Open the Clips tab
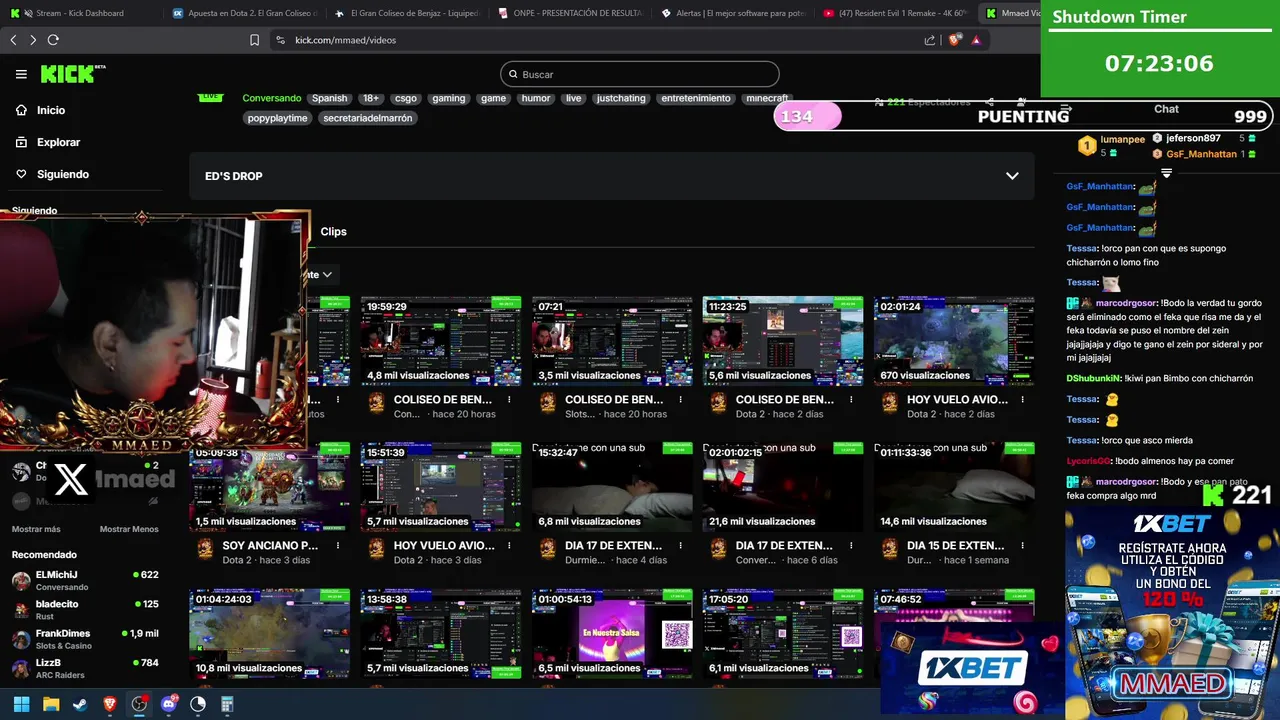This screenshot has height=720, width=1280. click(333, 231)
